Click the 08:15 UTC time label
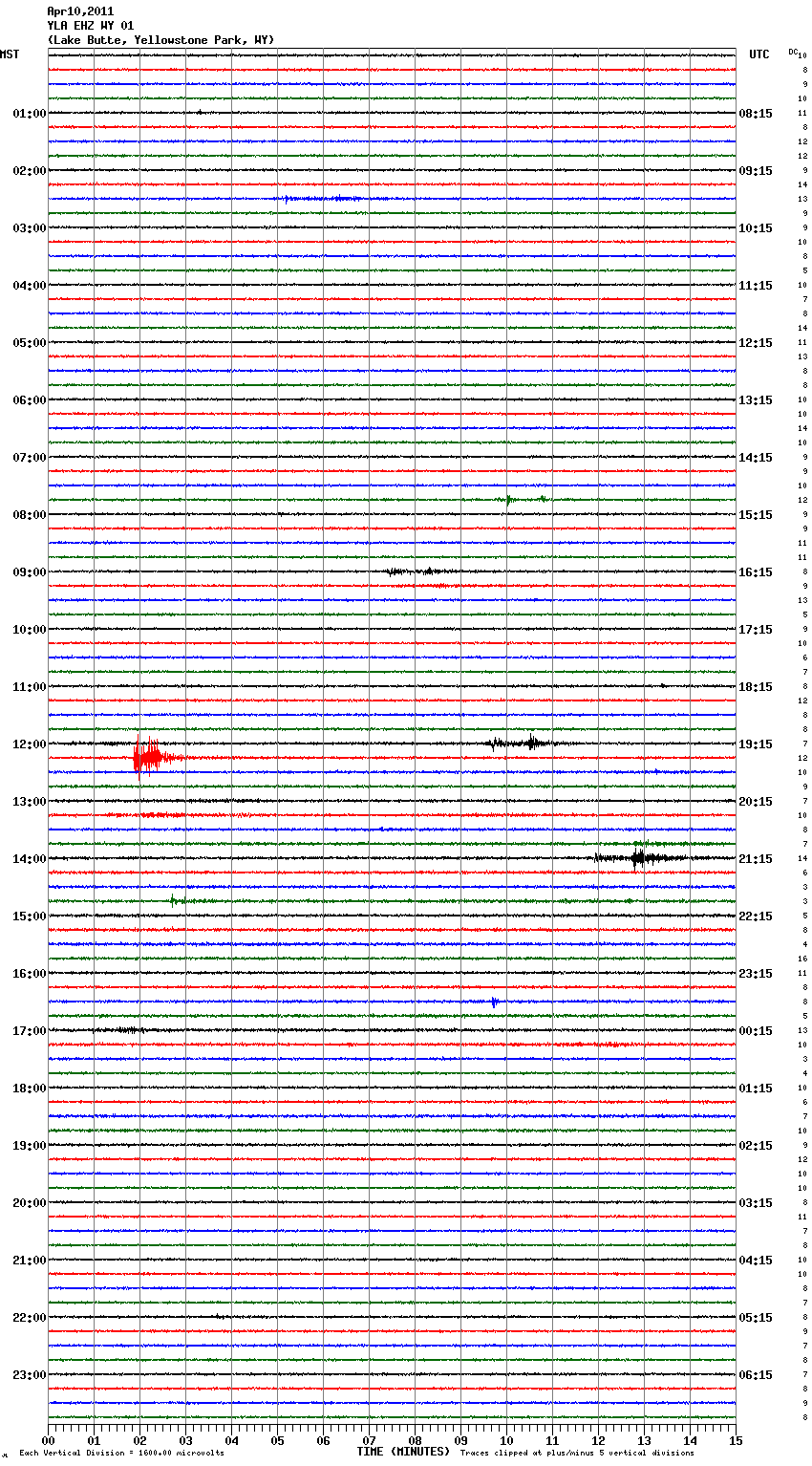This screenshot has height=1466, width=812. coord(756,114)
